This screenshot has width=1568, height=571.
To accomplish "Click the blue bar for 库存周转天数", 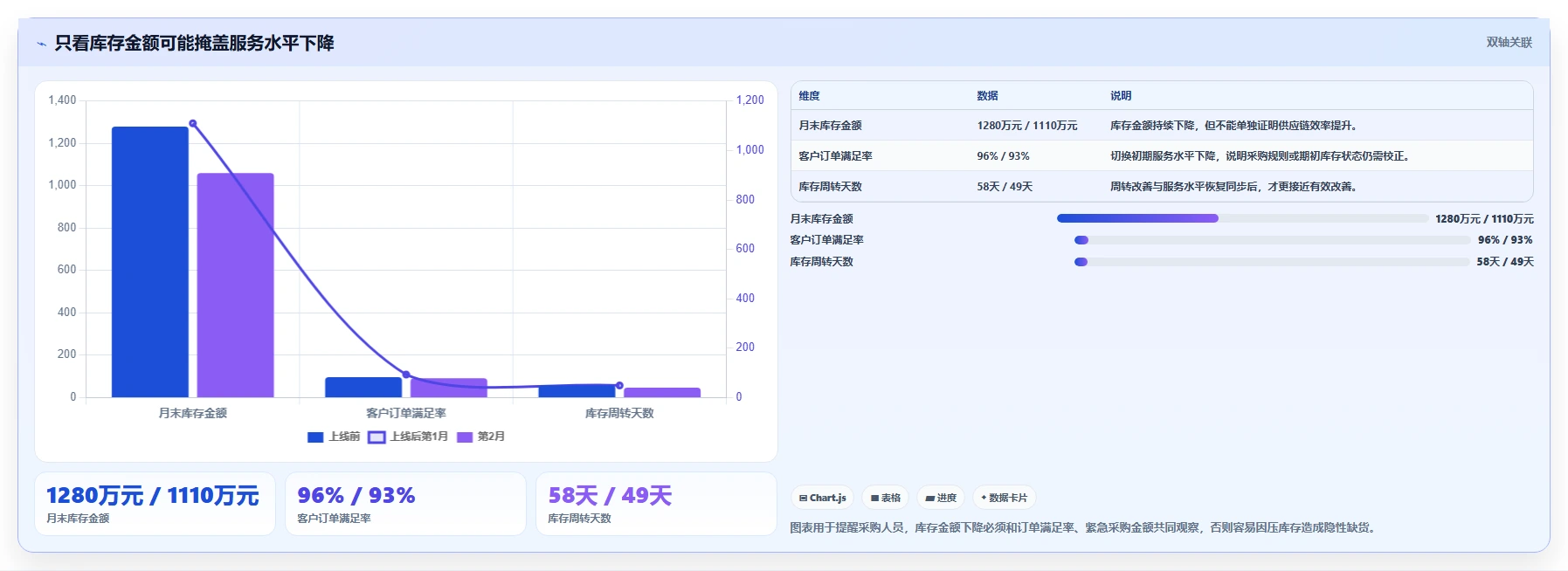I will [577, 390].
